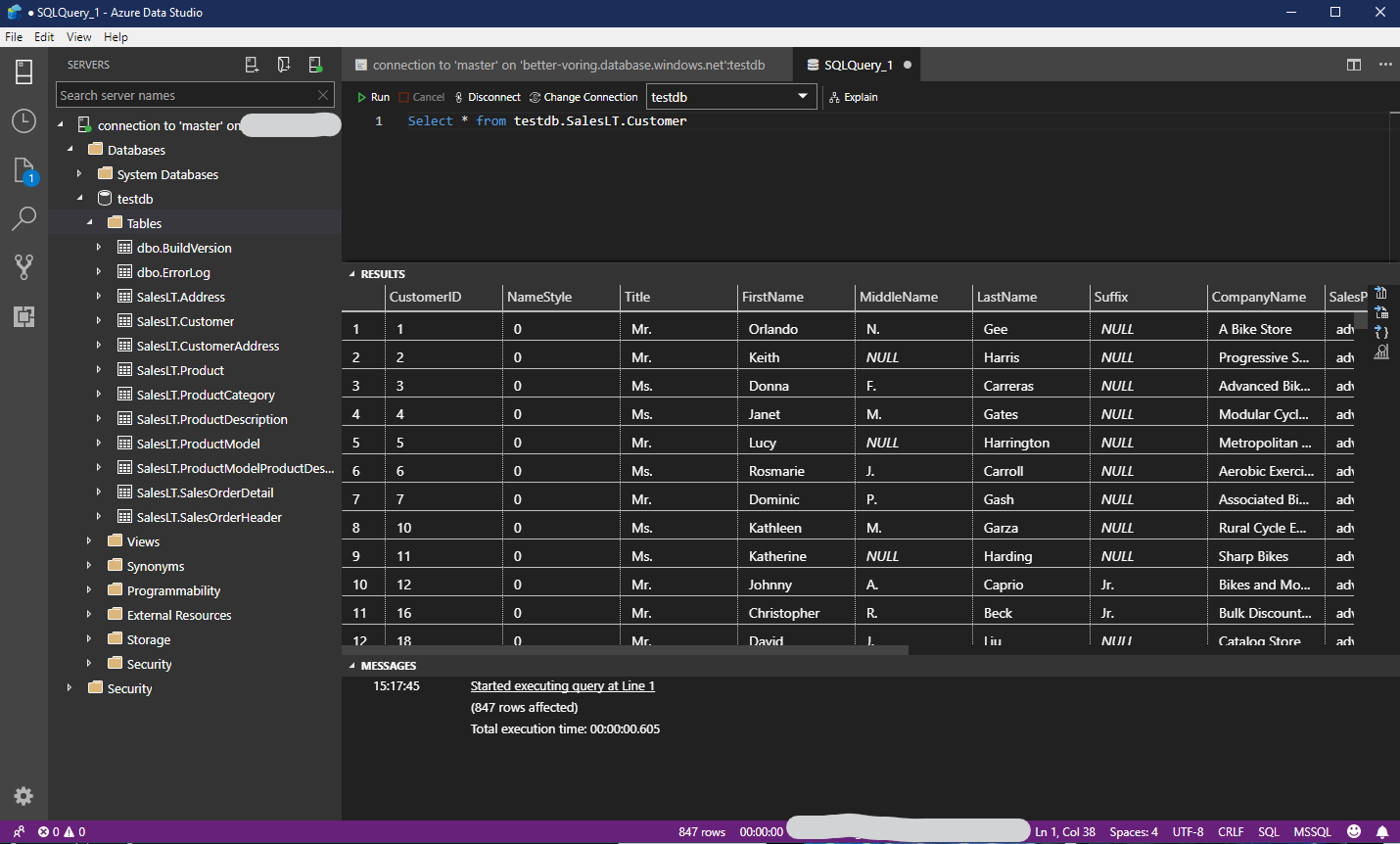Open the View menu
The height and width of the screenshot is (844, 1400).
coord(78,36)
